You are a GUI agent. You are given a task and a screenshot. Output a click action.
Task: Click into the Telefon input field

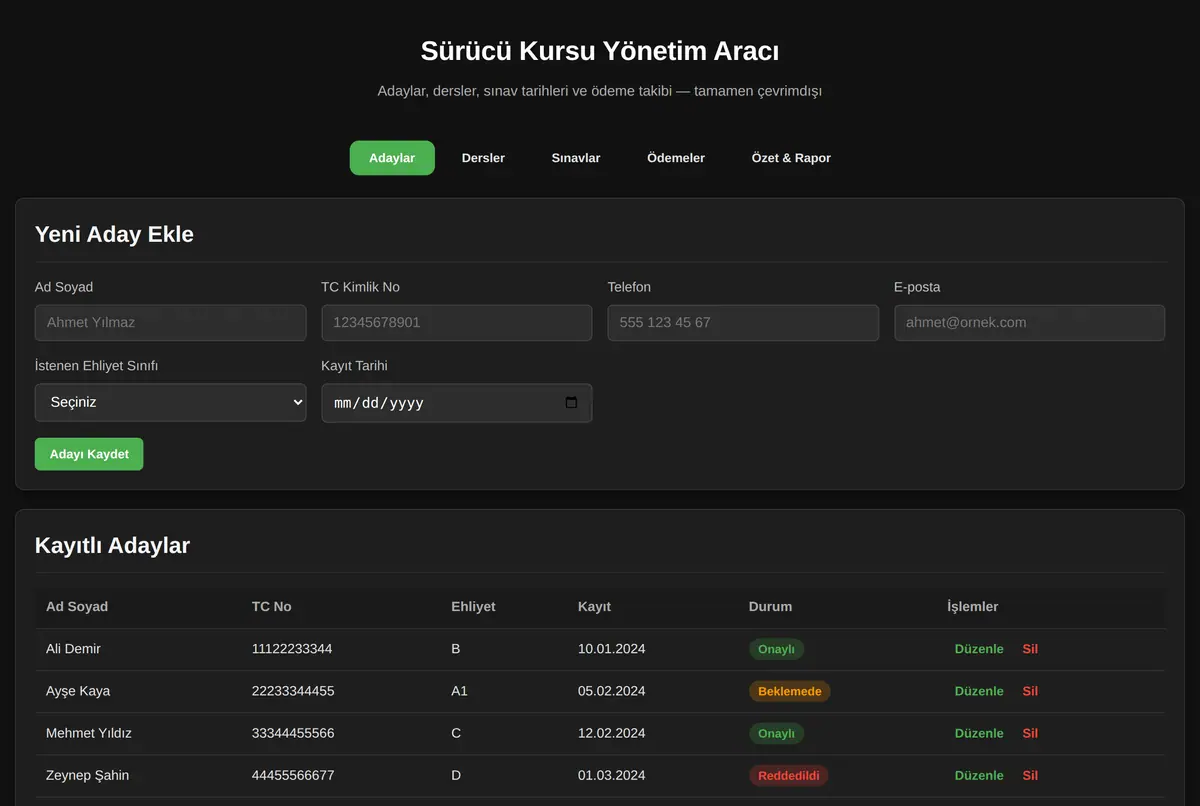[743, 323]
